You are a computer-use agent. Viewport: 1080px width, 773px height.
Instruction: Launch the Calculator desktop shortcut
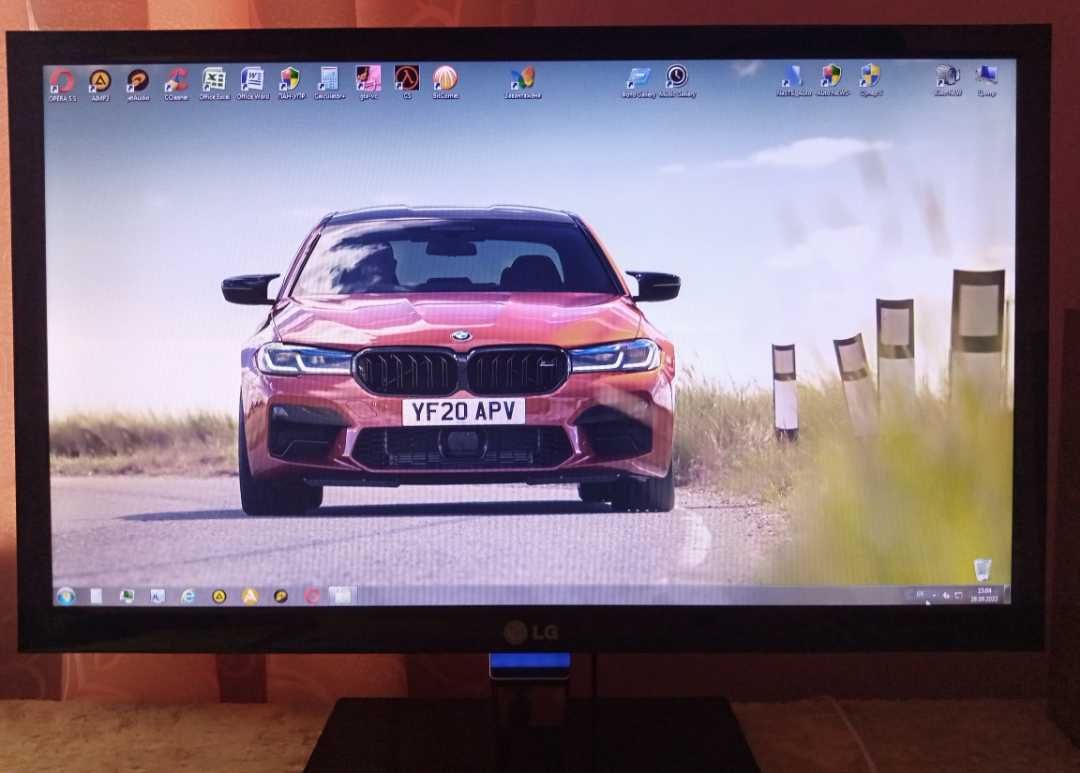(329, 83)
